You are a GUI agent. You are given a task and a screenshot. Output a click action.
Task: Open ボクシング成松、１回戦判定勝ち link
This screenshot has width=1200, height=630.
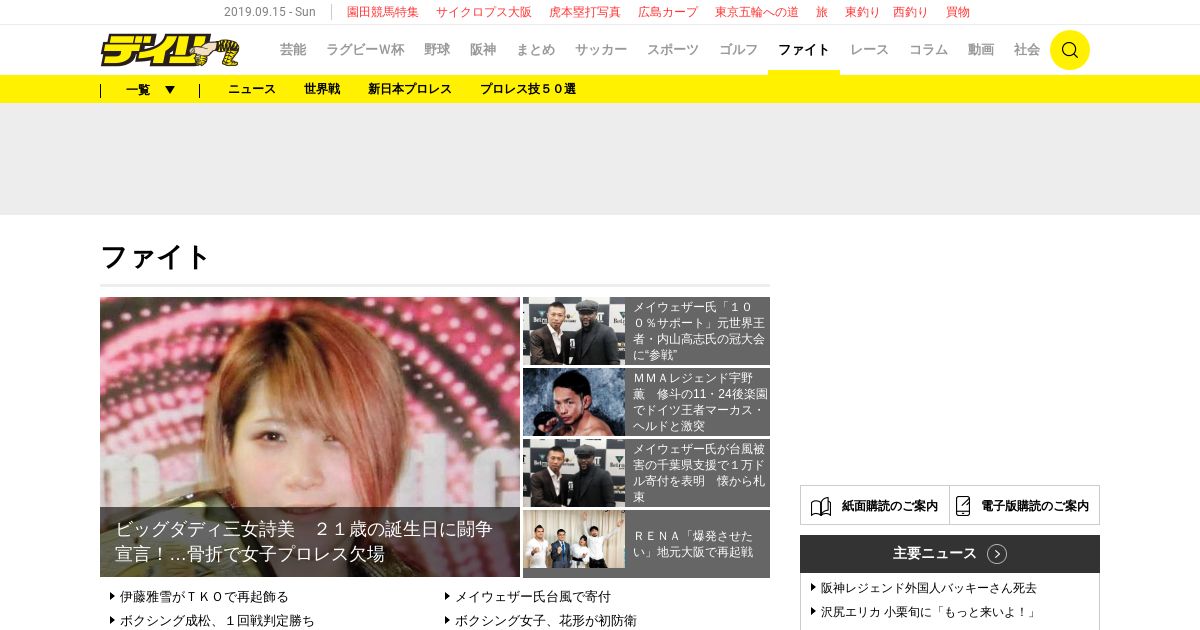coord(217,621)
